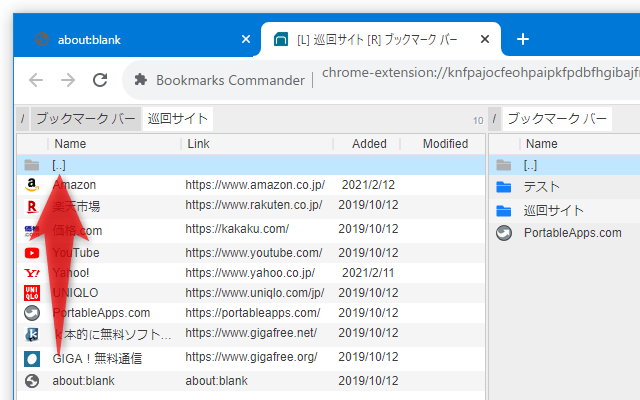Image resolution: width=640 pixels, height=400 pixels.
Task: Select ブックマーク バー breadcrumb in right panel
Action: coord(557,119)
